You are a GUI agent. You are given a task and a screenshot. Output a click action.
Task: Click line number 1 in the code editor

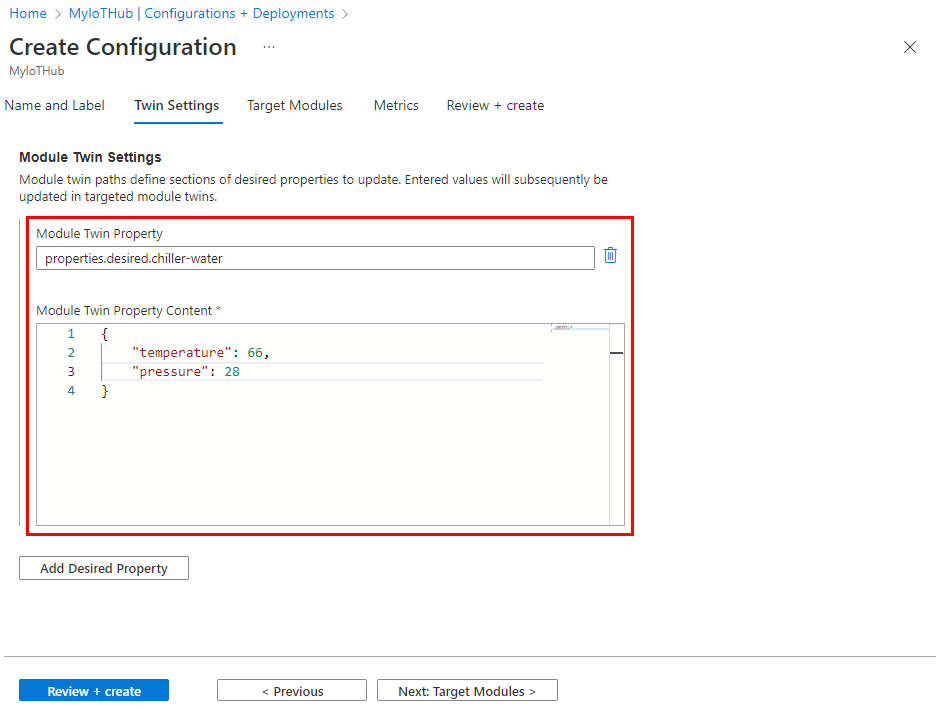(x=71, y=333)
